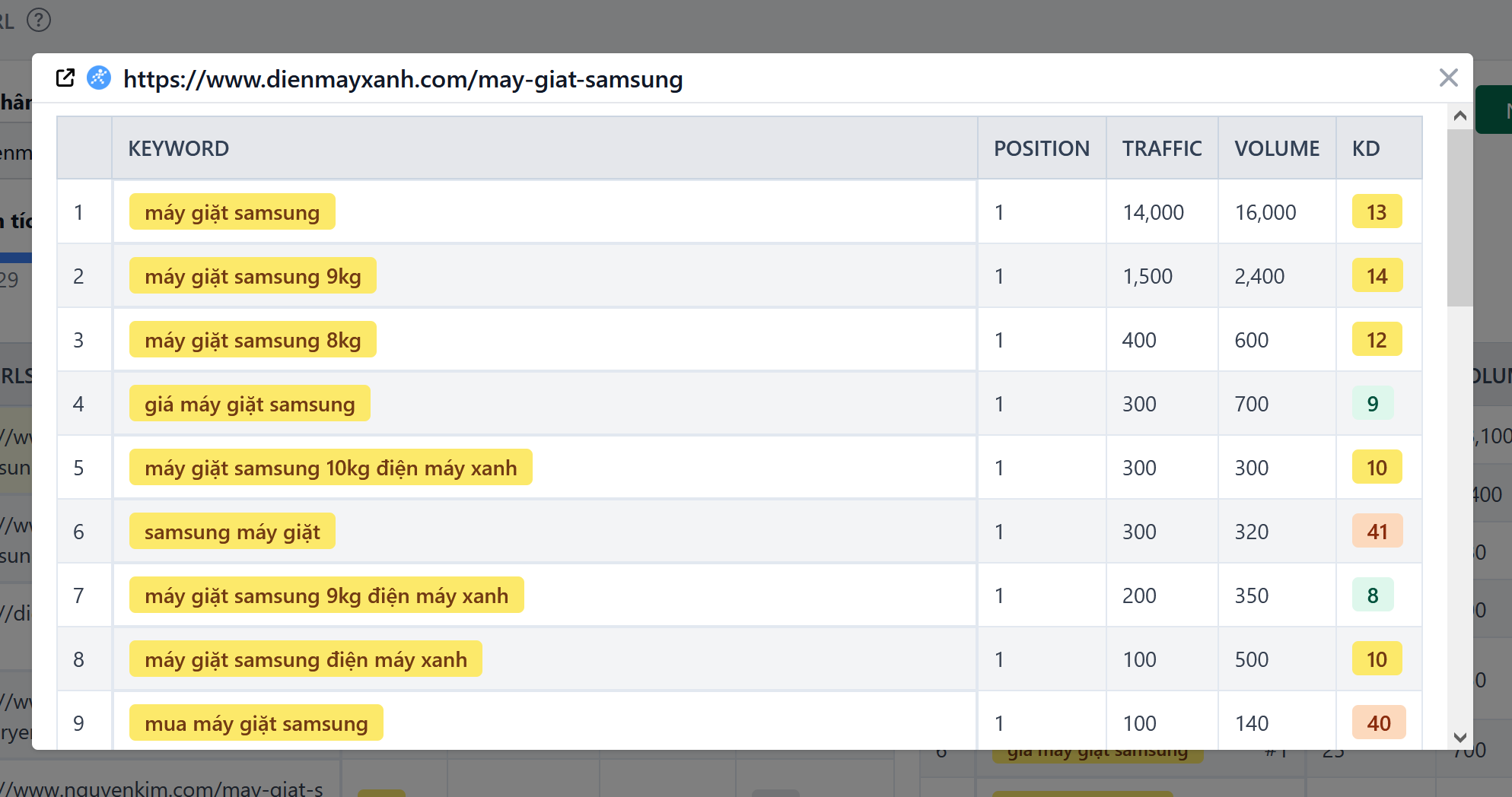This screenshot has height=797, width=1512.
Task: Click the 'mua máy giặt samsung' keyword tag
Action: click(x=256, y=723)
